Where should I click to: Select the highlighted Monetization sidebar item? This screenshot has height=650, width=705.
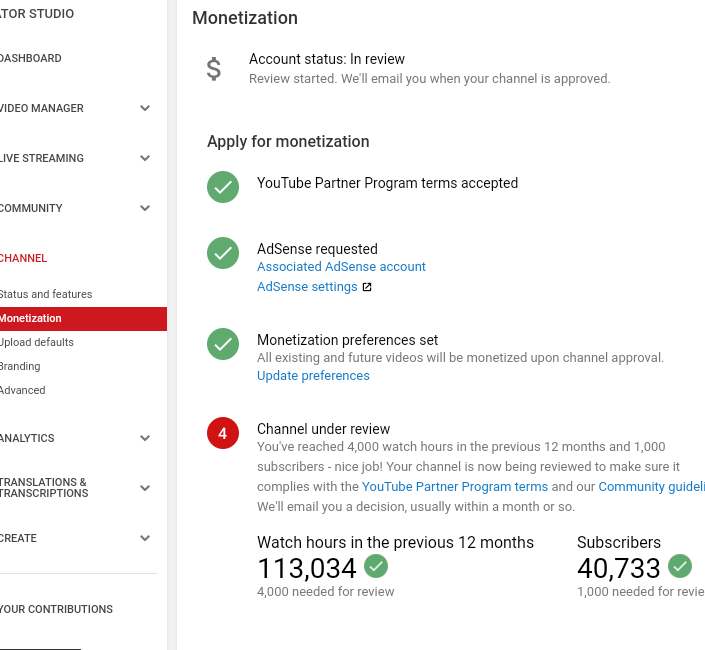(83, 318)
